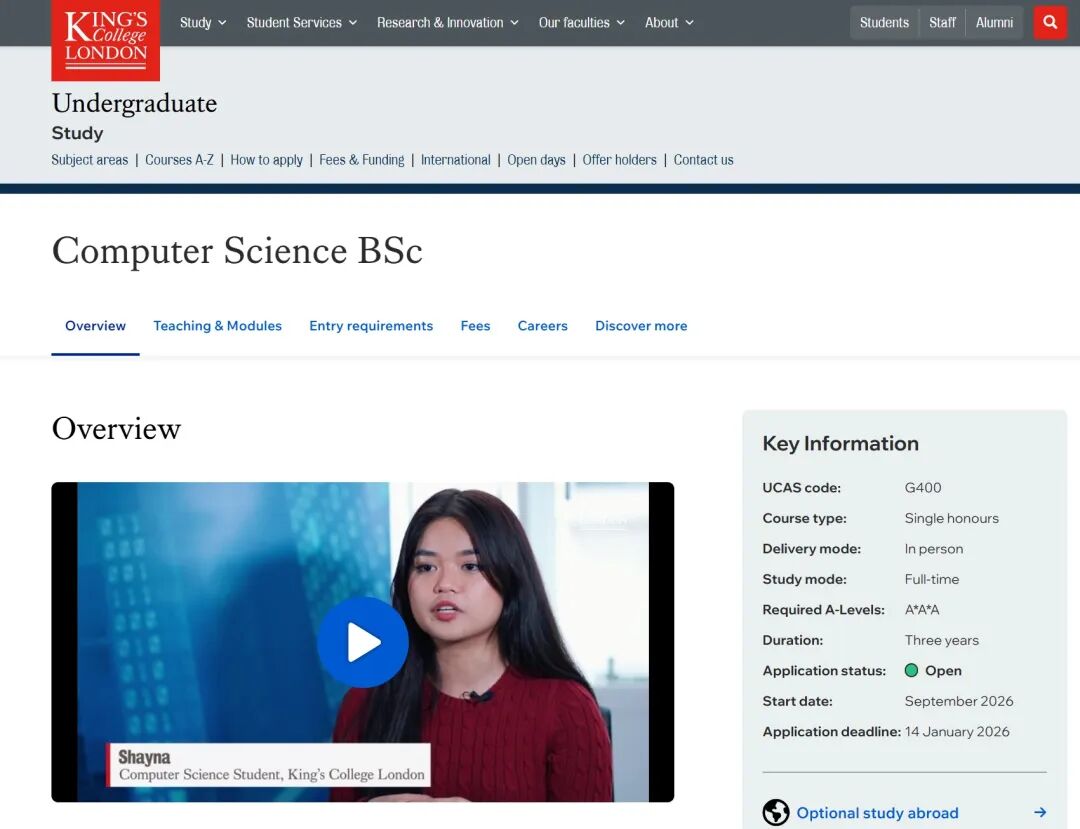Open the Research & Innovation dropdown
The height and width of the screenshot is (829, 1080).
point(448,23)
